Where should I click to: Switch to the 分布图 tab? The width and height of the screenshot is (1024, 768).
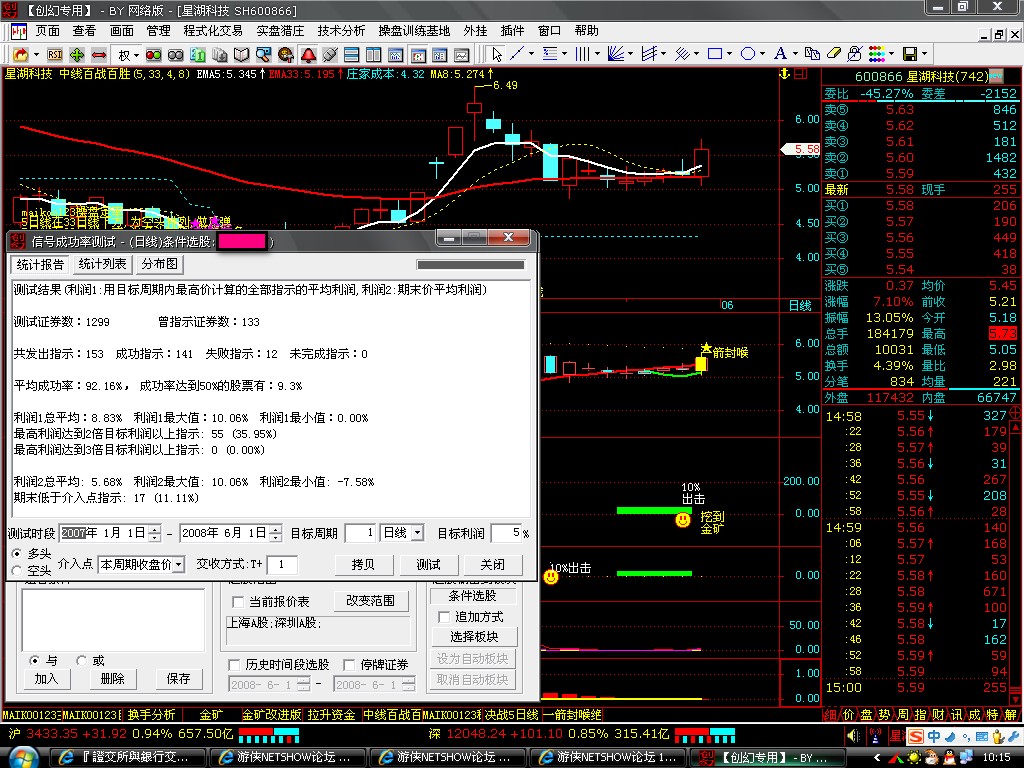(159, 264)
